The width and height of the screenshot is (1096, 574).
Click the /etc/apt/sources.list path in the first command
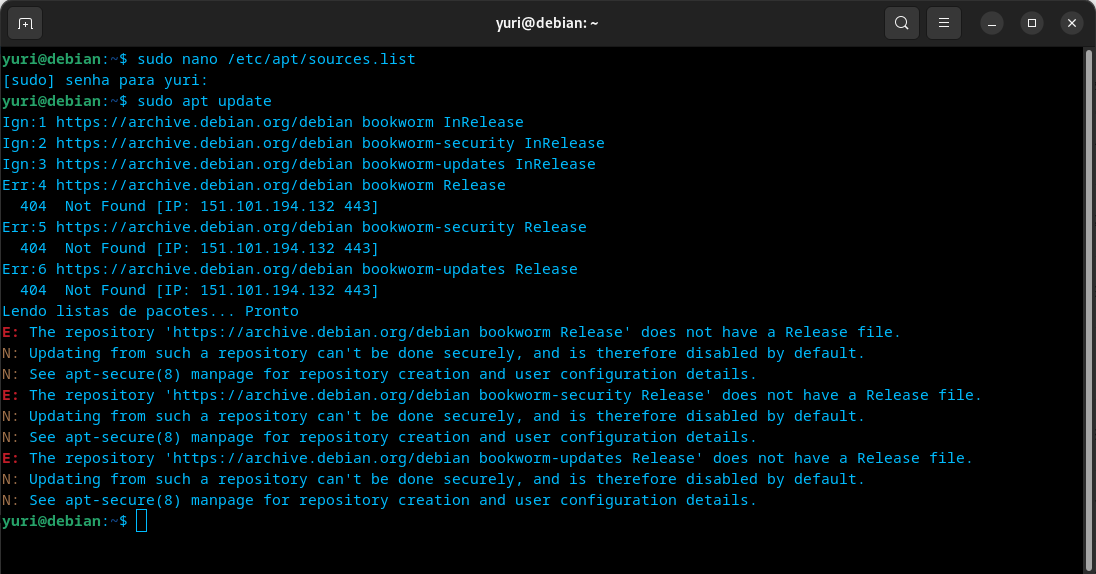(321, 59)
